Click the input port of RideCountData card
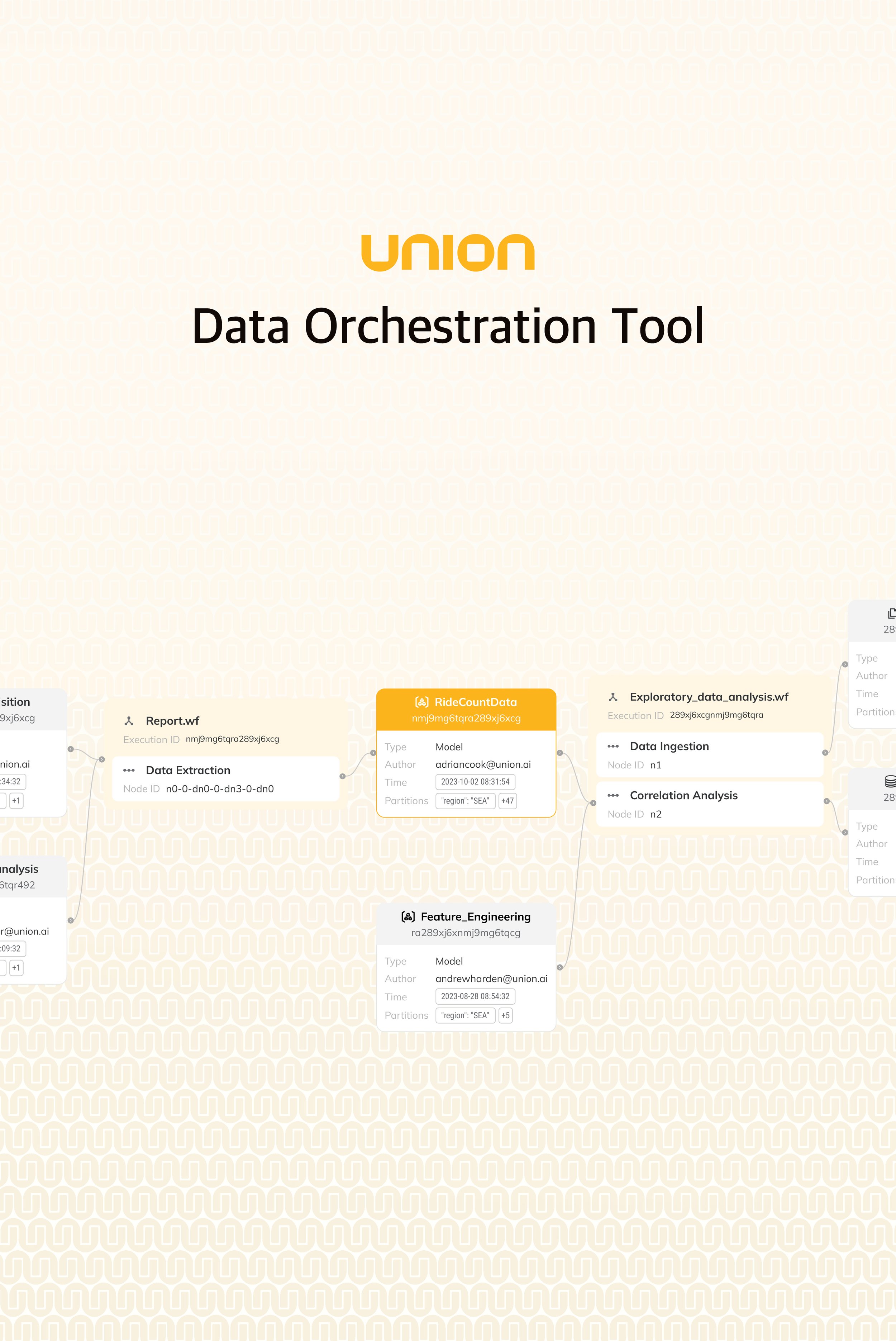896x1341 pixels. point(374,753)
